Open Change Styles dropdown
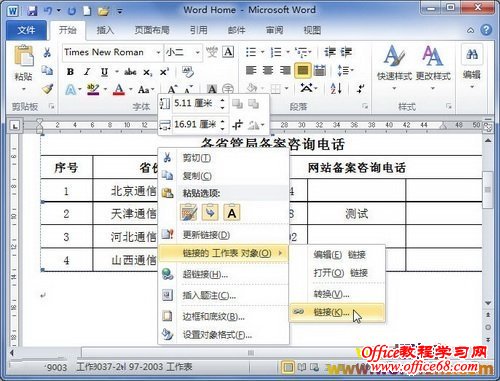Viewport: 500px width, 381px height. tap(433, 68)
